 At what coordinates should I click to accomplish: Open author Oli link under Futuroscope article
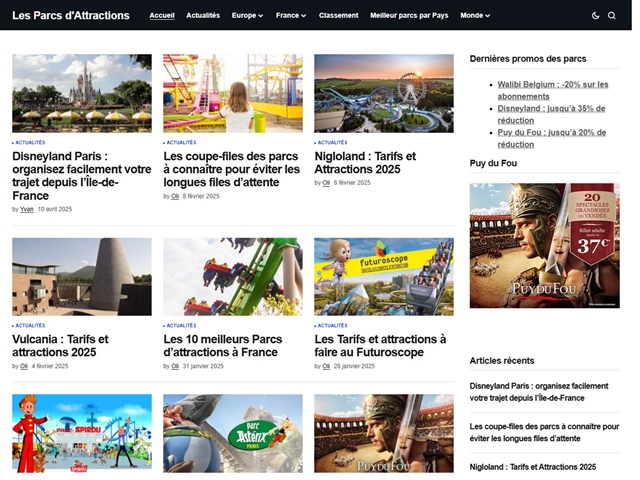tap(326, 366)
